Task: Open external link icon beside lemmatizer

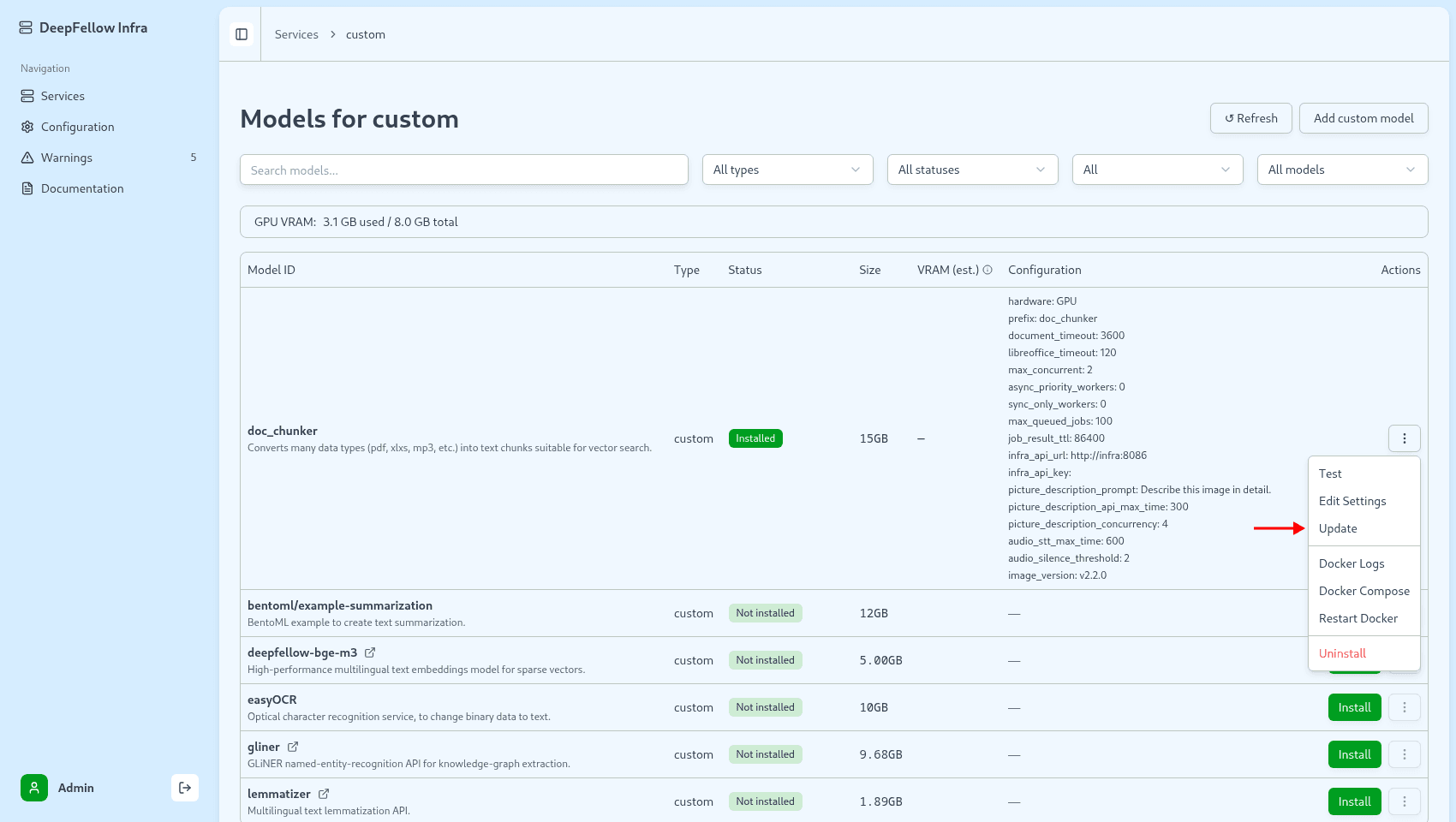Action: pyautogui.click(x=324, y=794)
